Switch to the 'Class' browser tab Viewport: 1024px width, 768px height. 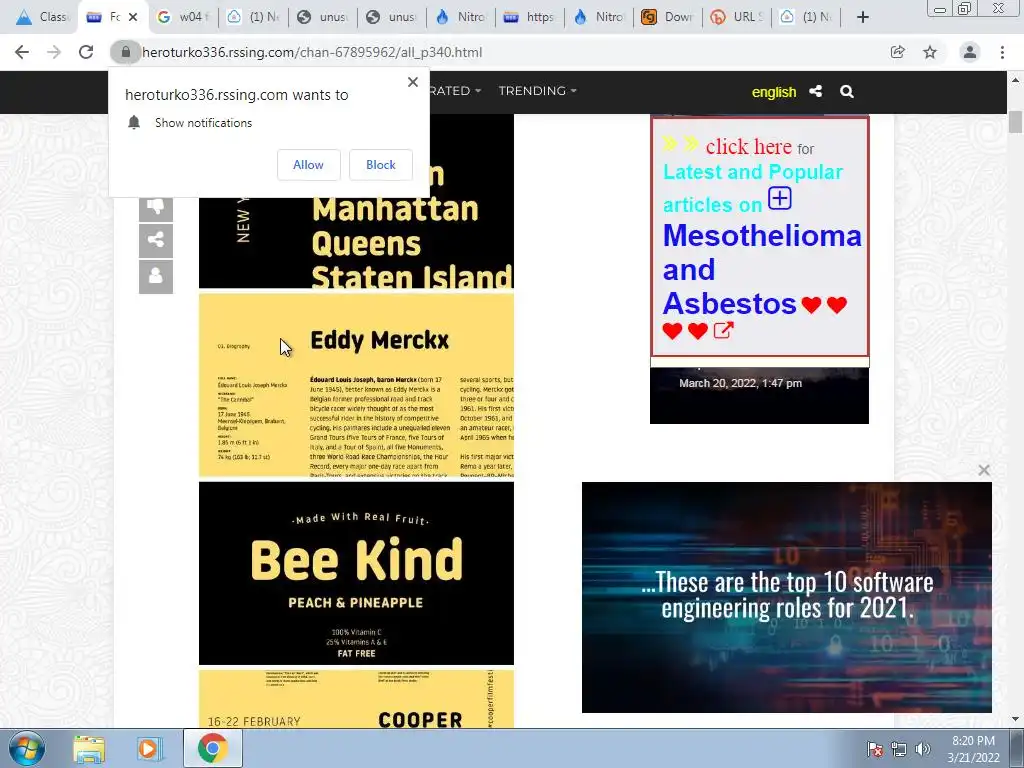point(43,17)
